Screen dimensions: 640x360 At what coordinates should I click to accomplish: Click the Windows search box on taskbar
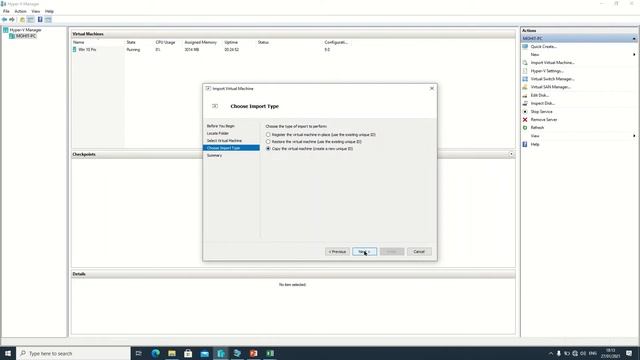73,353
